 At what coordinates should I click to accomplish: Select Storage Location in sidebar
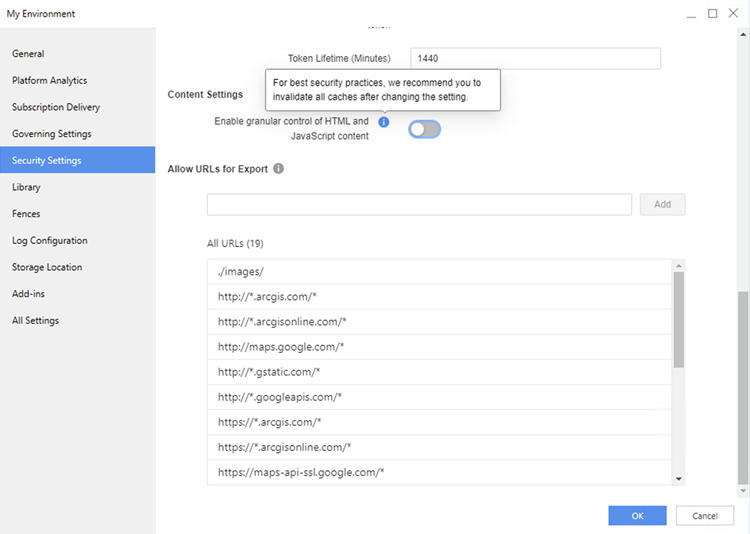point(47,267)
